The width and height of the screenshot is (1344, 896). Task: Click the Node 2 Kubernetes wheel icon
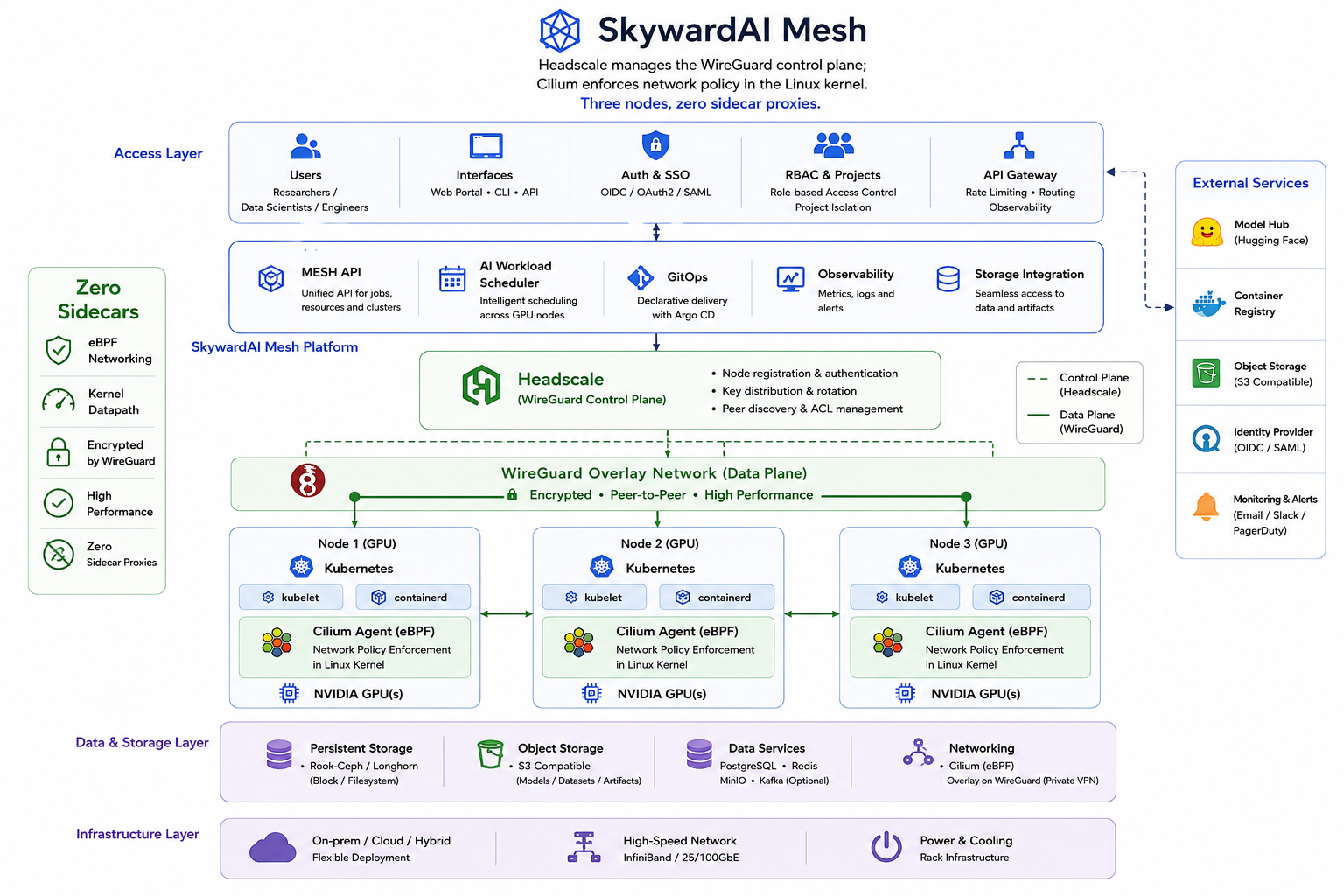tap(602, 567)
